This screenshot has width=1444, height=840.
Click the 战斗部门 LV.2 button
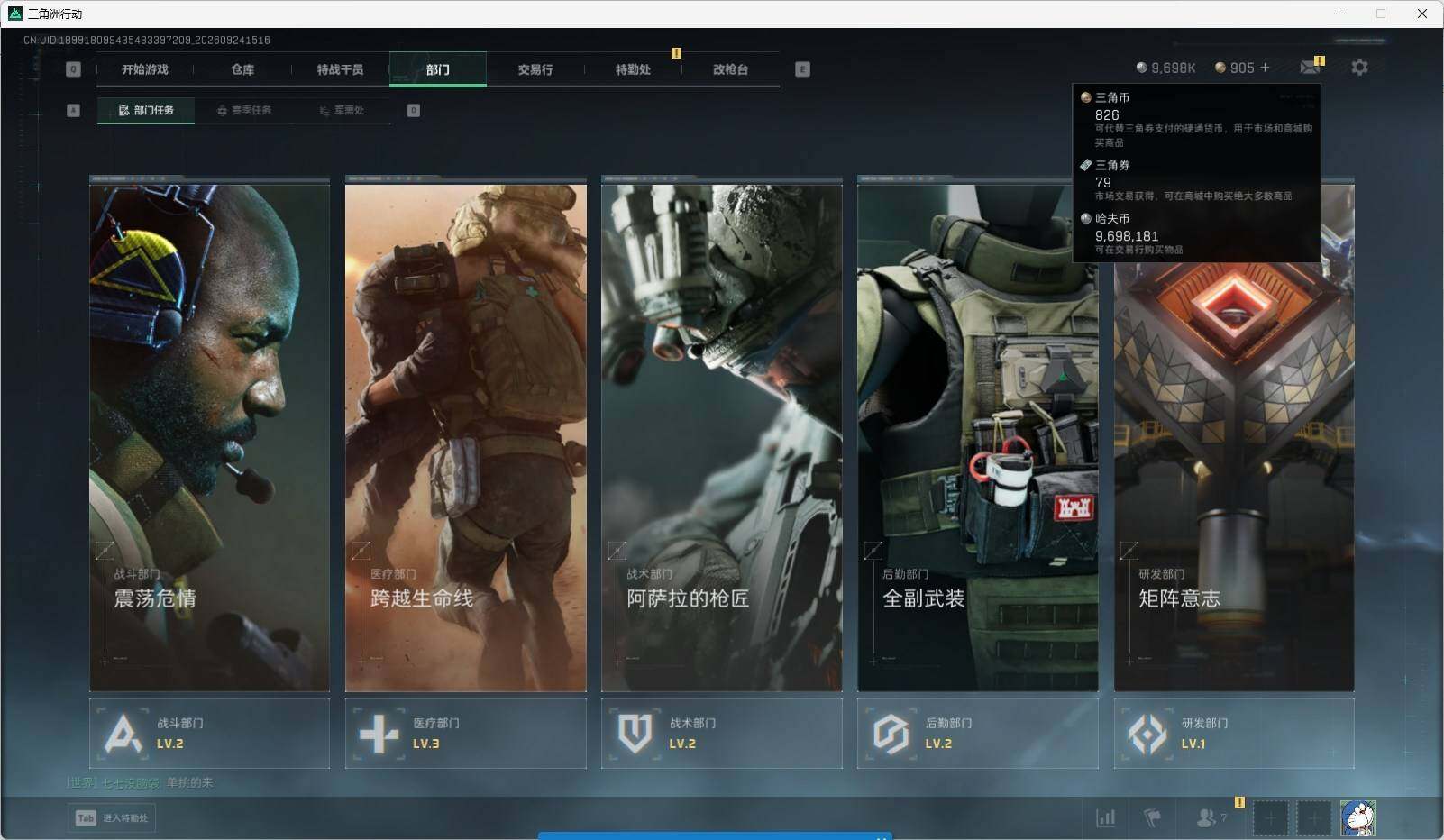pyautogui.click(x=210, y=734)
